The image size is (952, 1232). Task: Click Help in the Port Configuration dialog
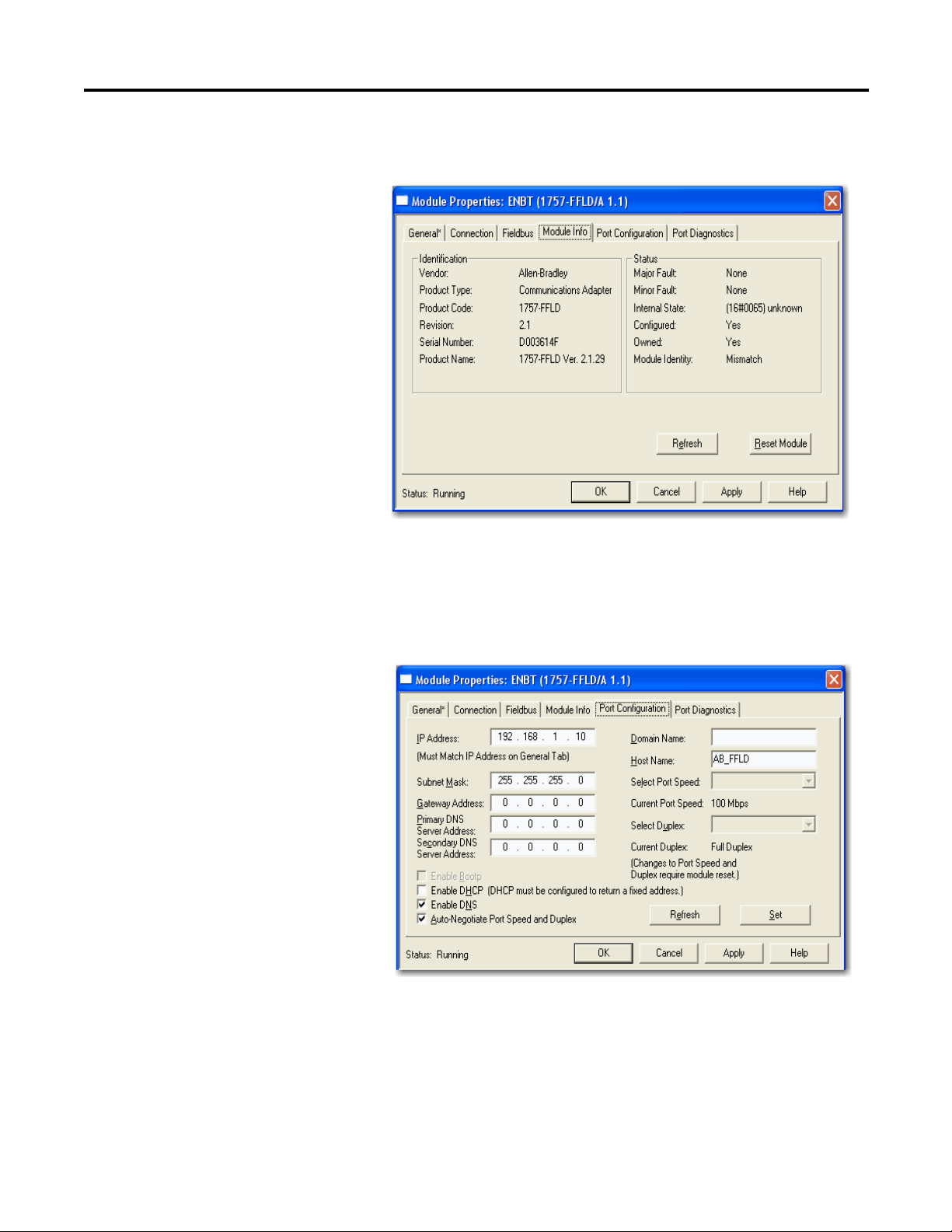coord(799,953)
